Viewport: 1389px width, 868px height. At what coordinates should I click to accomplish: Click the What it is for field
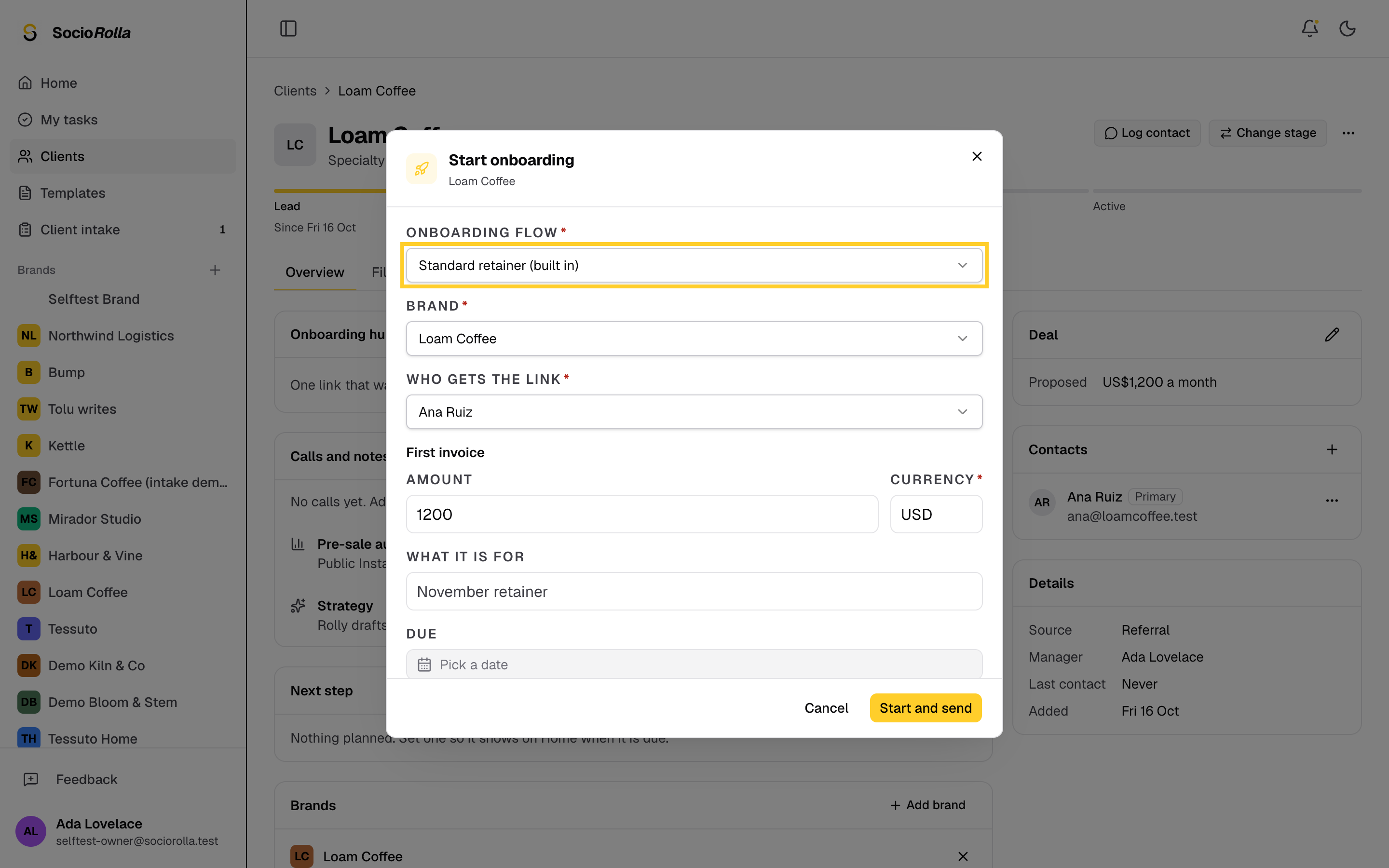coord(694,591)
